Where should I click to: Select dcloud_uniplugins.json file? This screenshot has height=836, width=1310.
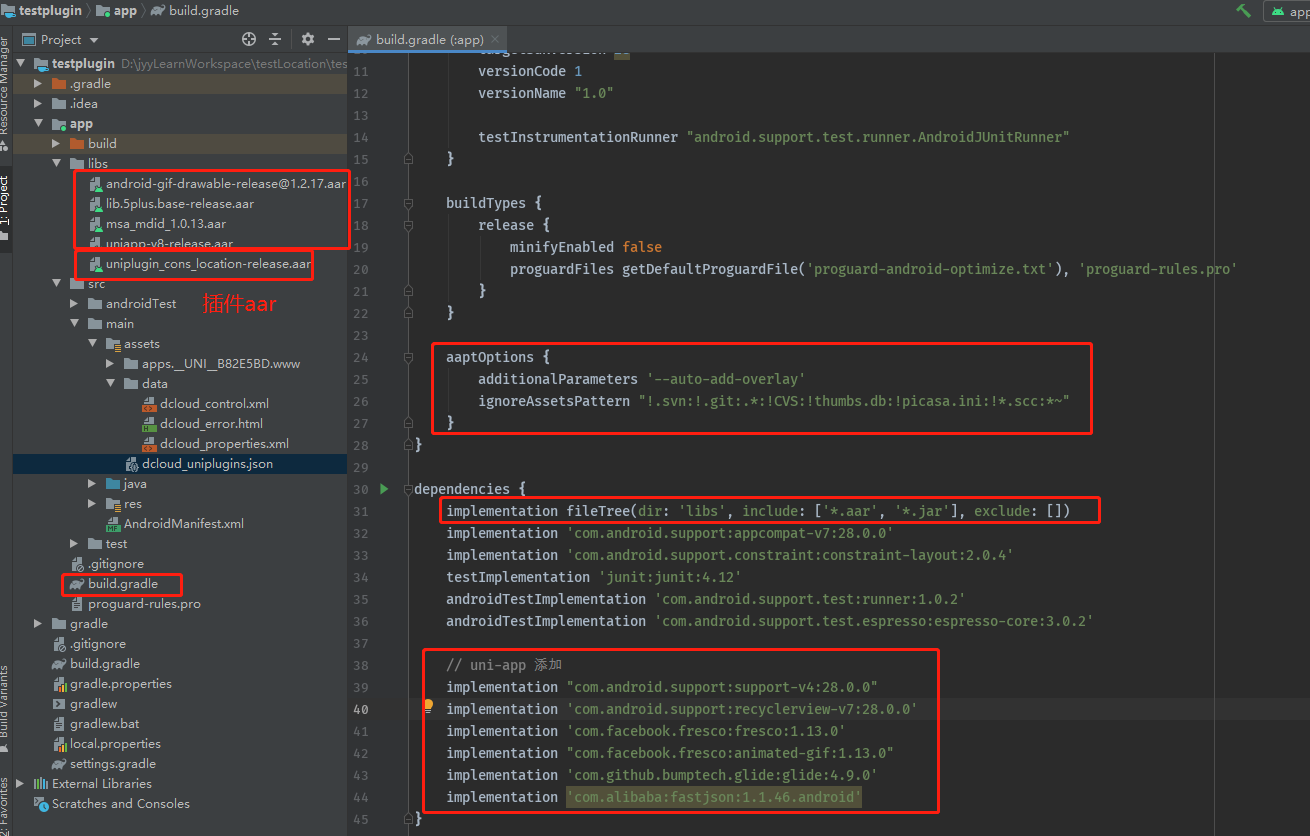[x=207, y=464]
